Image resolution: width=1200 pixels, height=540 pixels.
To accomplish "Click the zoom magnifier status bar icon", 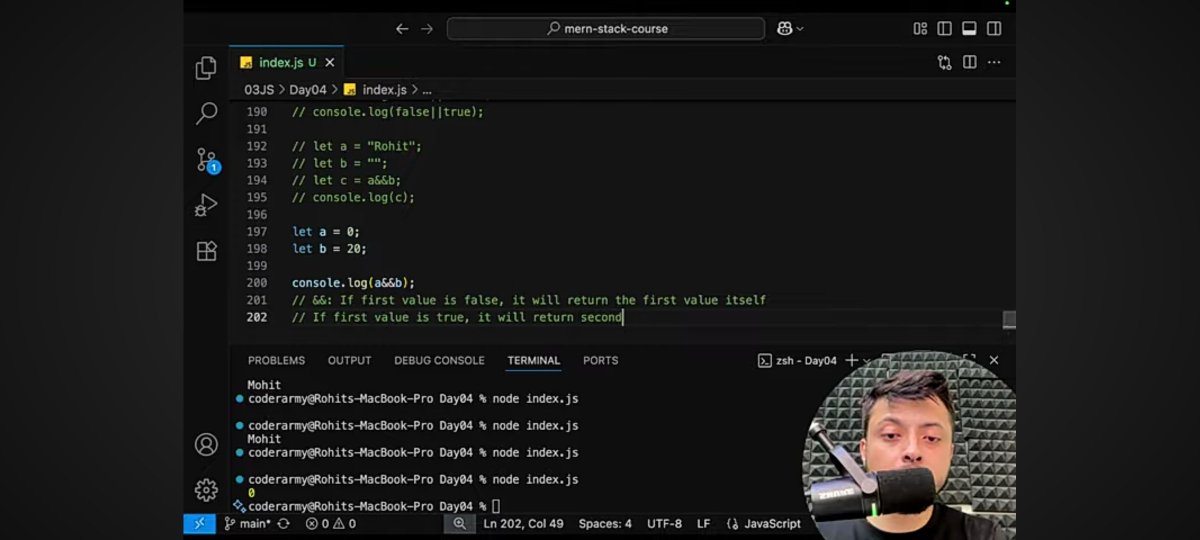I will point(459,523).
